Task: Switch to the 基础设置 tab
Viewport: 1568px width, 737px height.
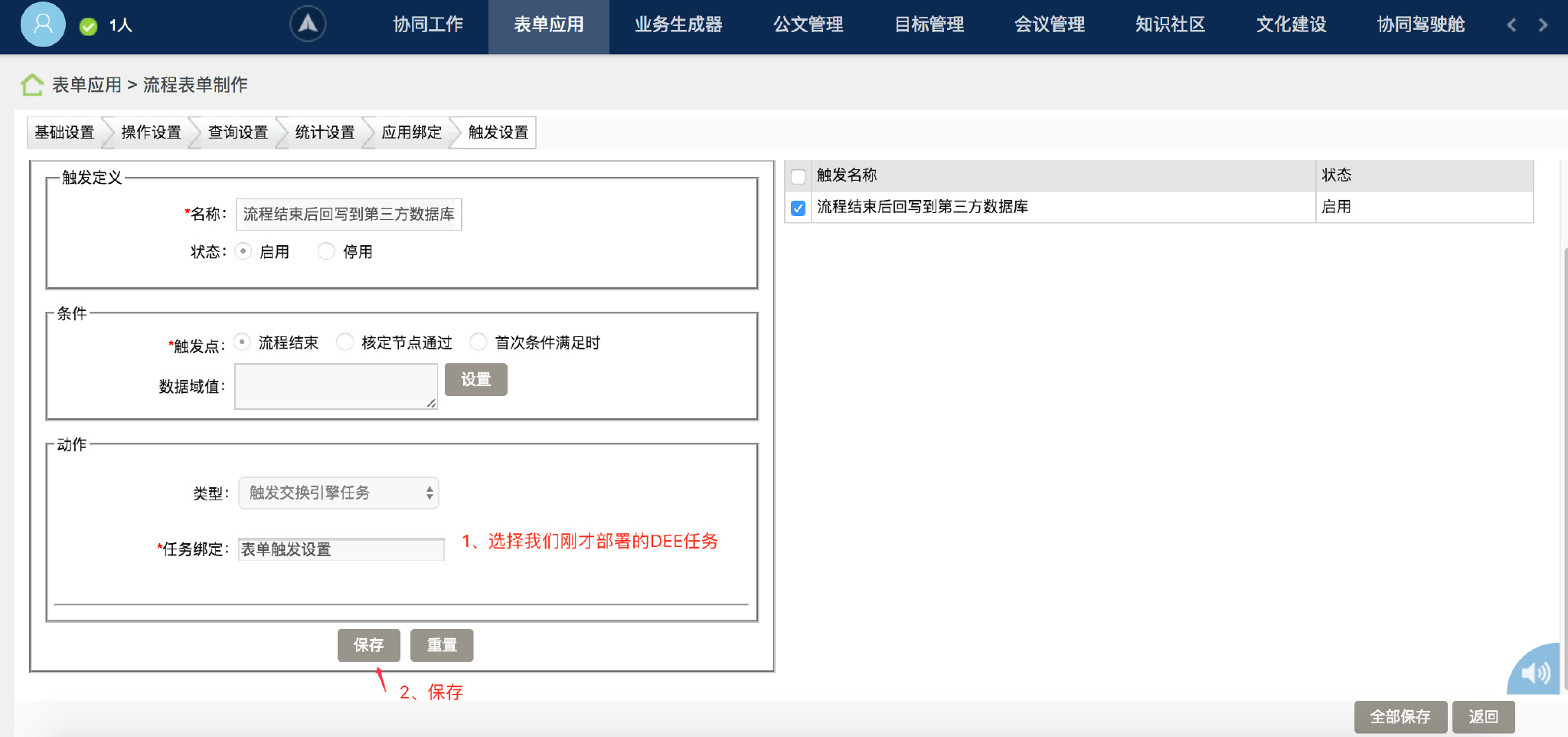Action: coord(64,132)
